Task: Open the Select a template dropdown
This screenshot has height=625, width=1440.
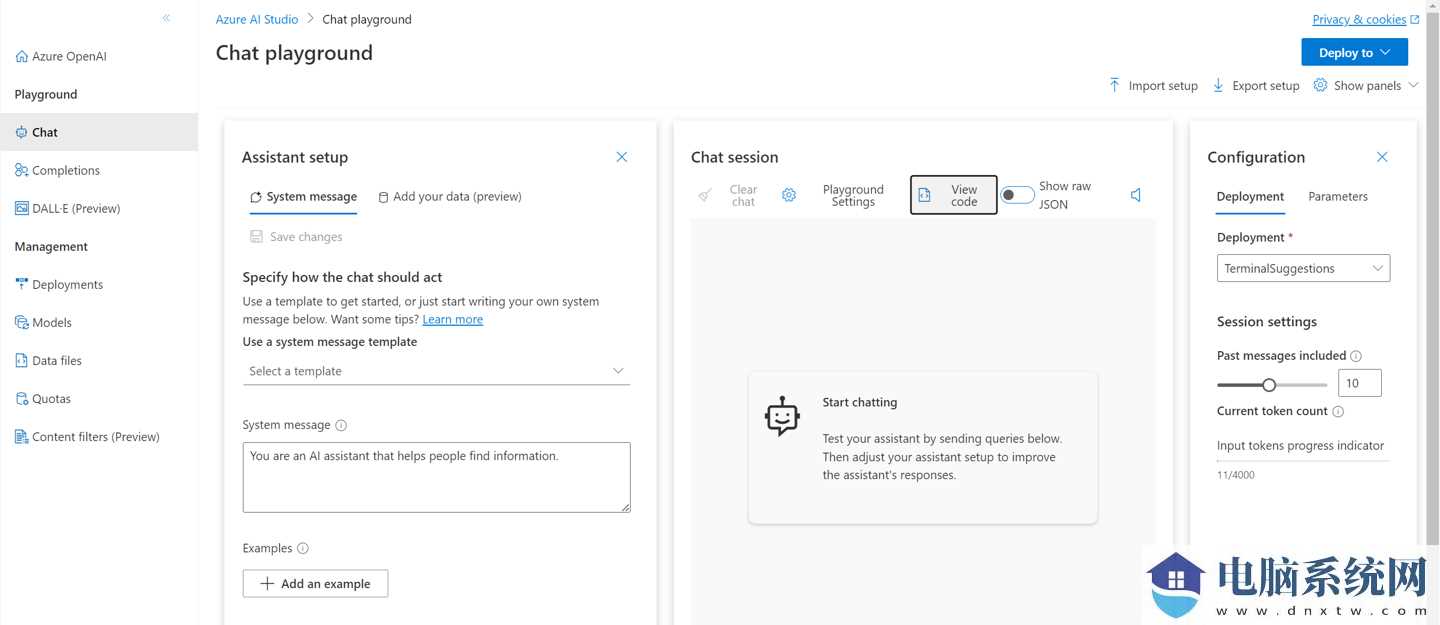Action: (x=436, y=371)
